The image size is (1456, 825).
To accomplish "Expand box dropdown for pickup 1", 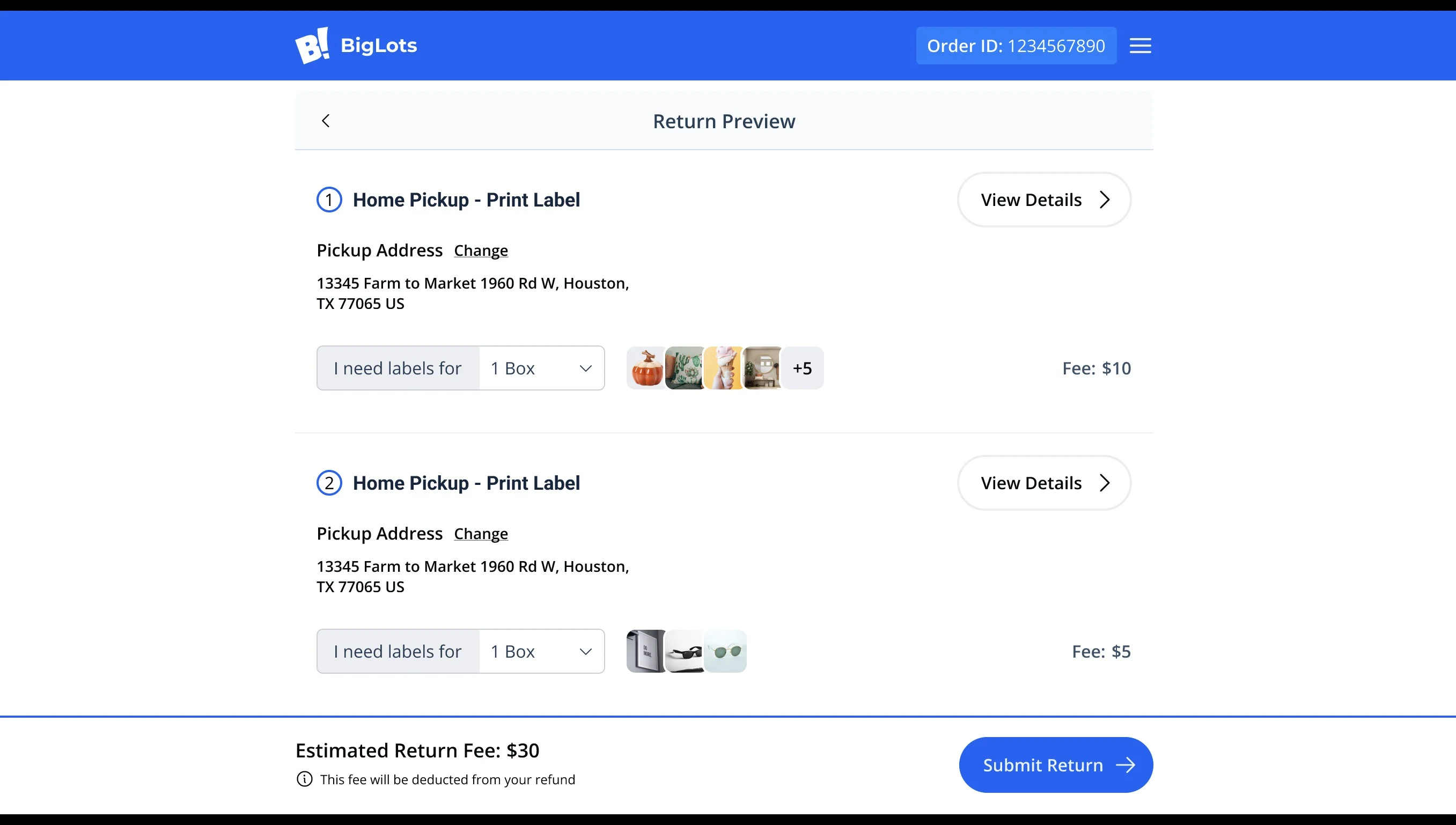I will coord(542,368).
